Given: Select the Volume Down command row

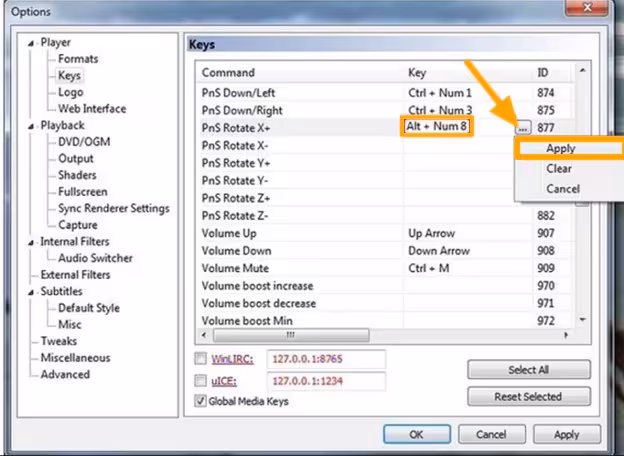Looking at the screenshot, I should (x=385, y=251).
